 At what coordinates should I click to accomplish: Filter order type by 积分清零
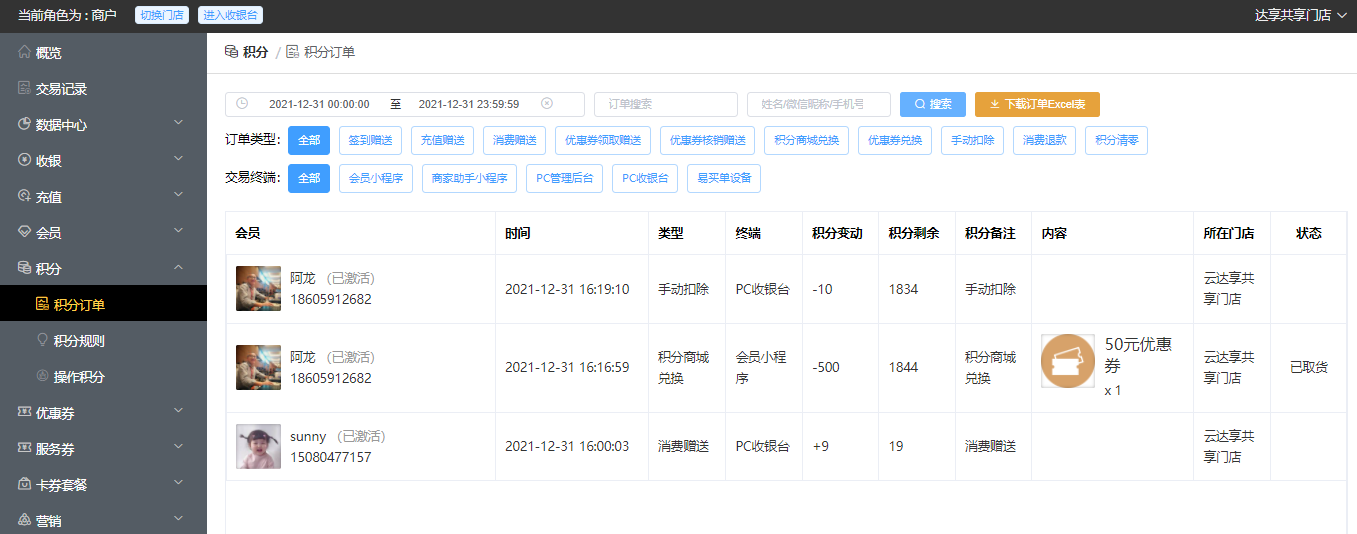click(x=1116, y=140)
